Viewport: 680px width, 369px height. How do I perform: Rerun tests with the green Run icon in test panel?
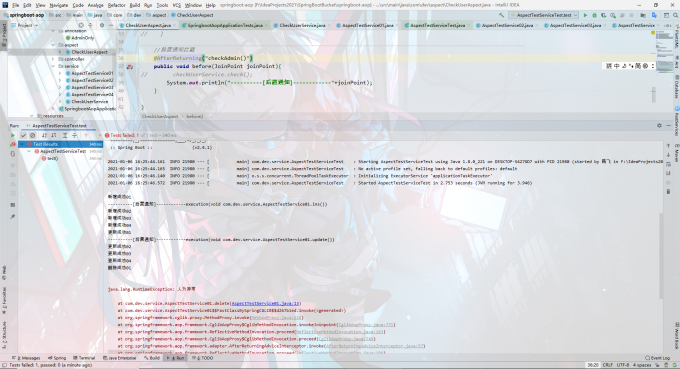pyautogui.click(x=13, y=135)
